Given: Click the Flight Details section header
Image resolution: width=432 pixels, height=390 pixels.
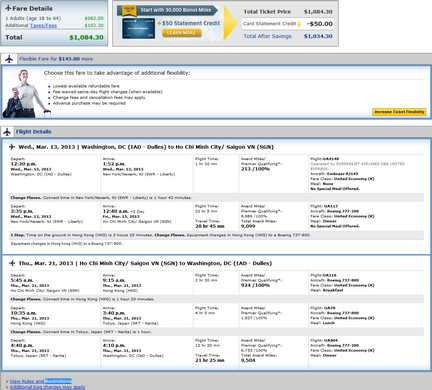Looking at the screenshot, I should pos(33,132).
